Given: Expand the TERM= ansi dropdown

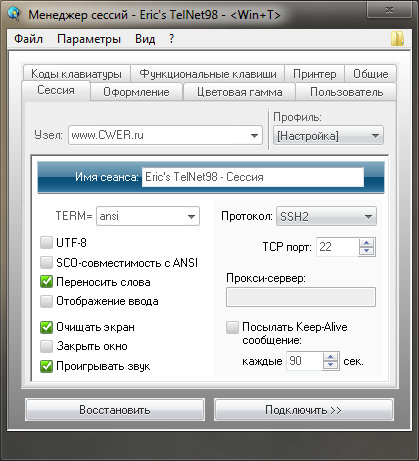Looking at the screenshot, I should 191,216.
